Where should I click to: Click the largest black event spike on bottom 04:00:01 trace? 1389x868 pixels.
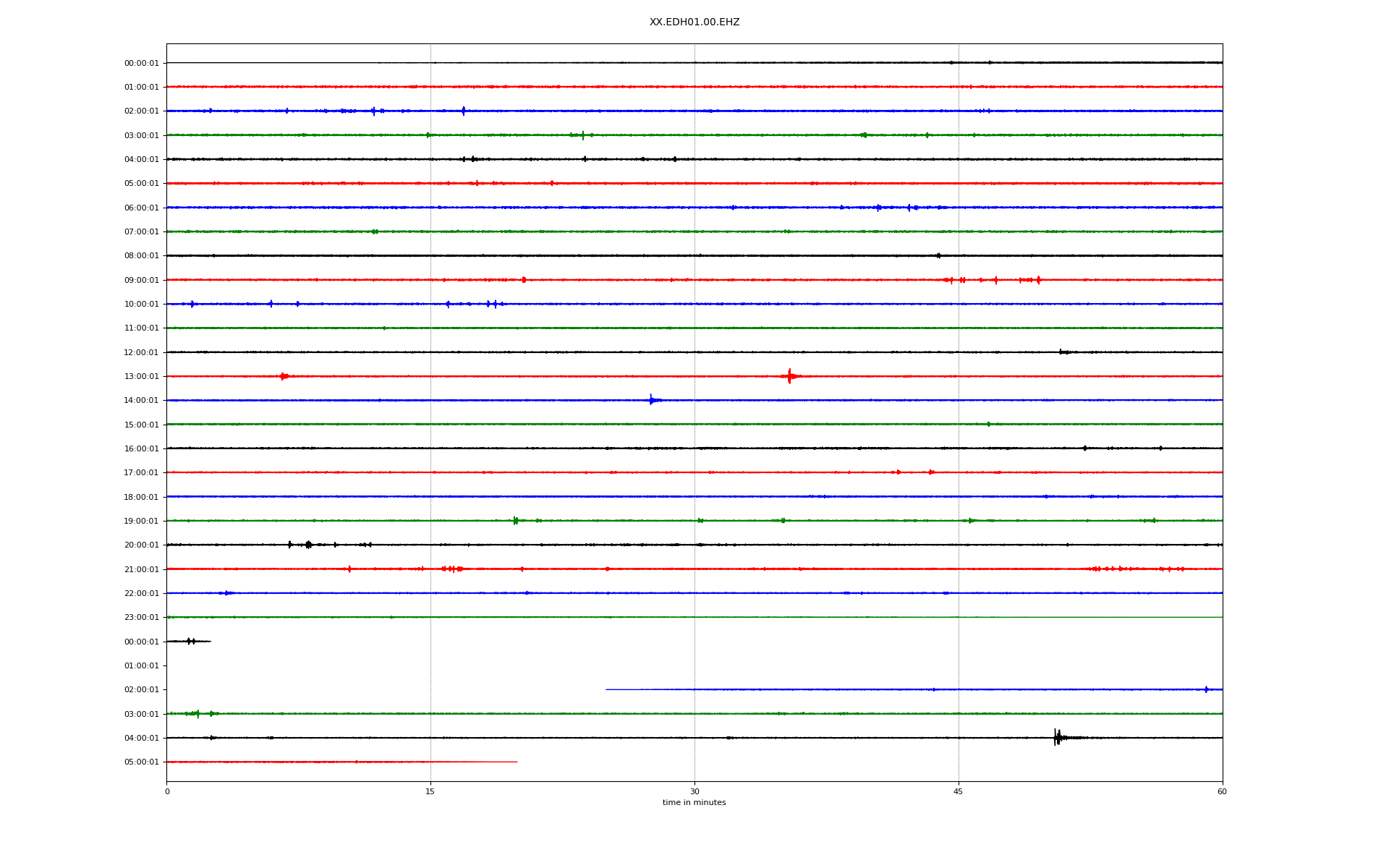[x=1057, y=737]
